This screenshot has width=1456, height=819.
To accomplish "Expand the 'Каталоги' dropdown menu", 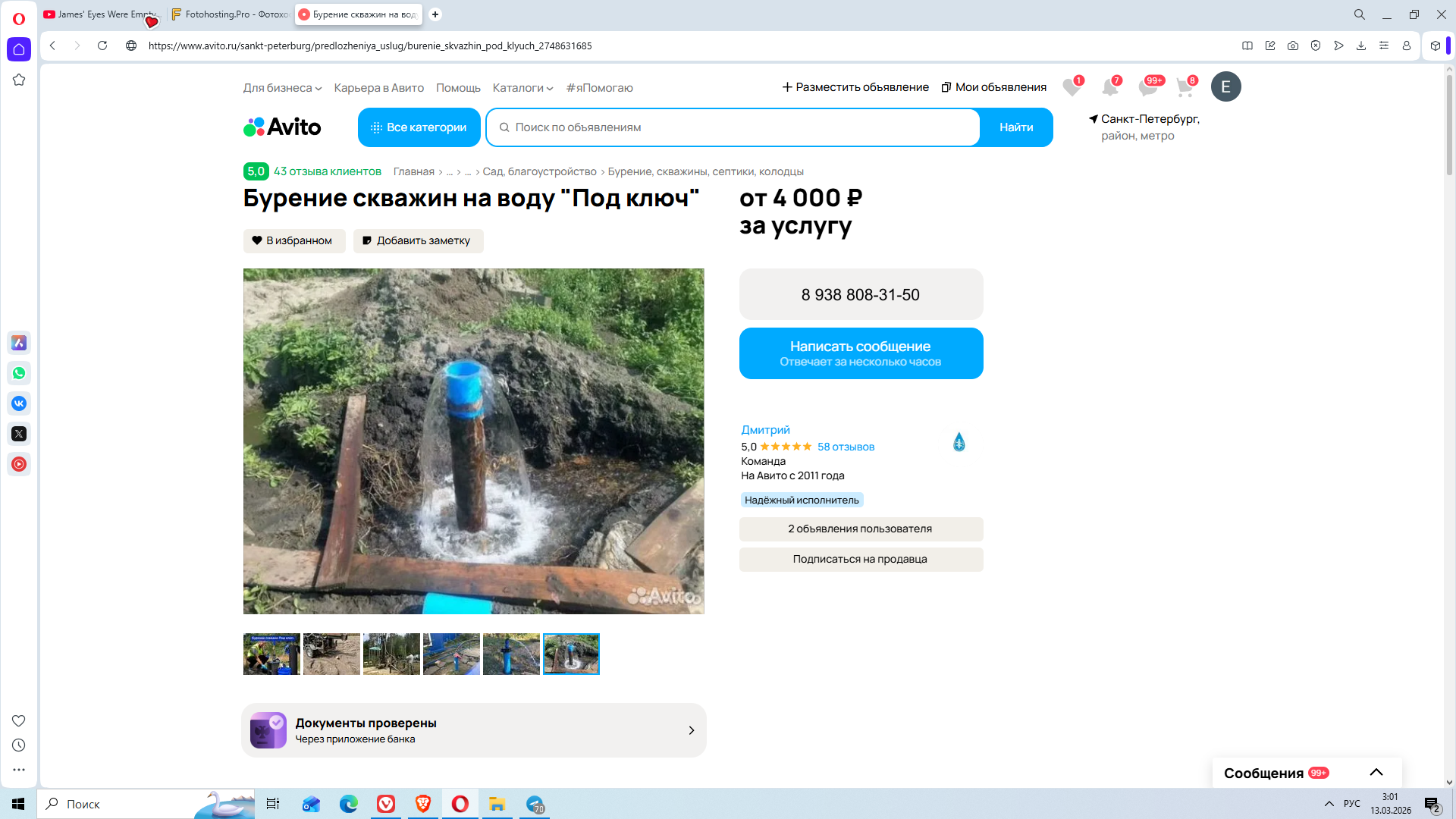I will pos(522,88).
